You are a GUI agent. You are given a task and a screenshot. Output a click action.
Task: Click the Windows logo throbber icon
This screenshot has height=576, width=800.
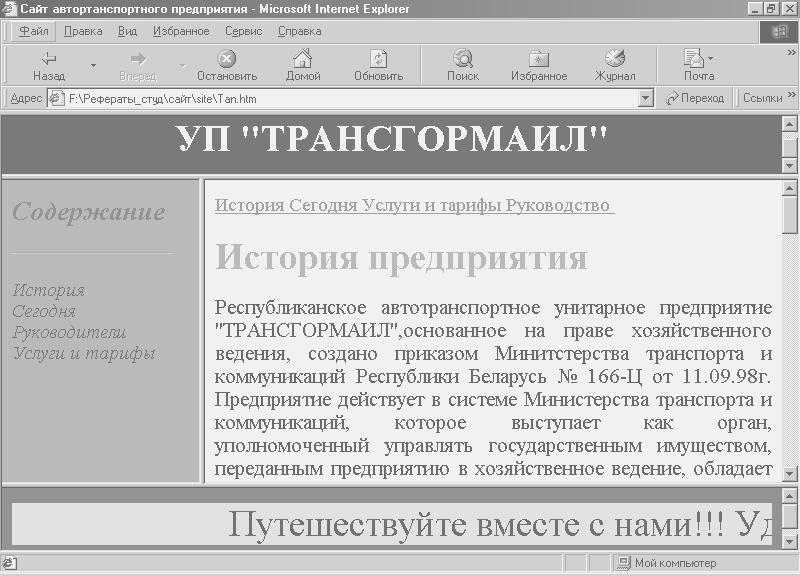pos(779,32)
